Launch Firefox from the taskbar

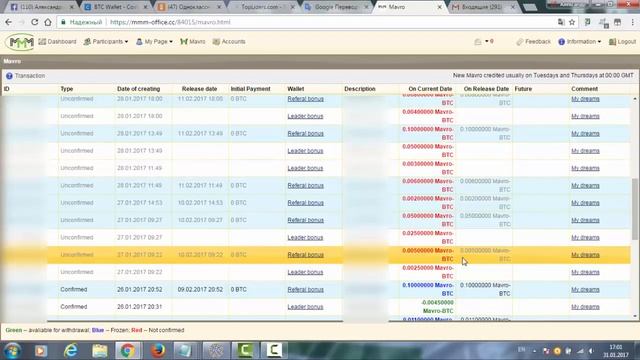[158, 351]
